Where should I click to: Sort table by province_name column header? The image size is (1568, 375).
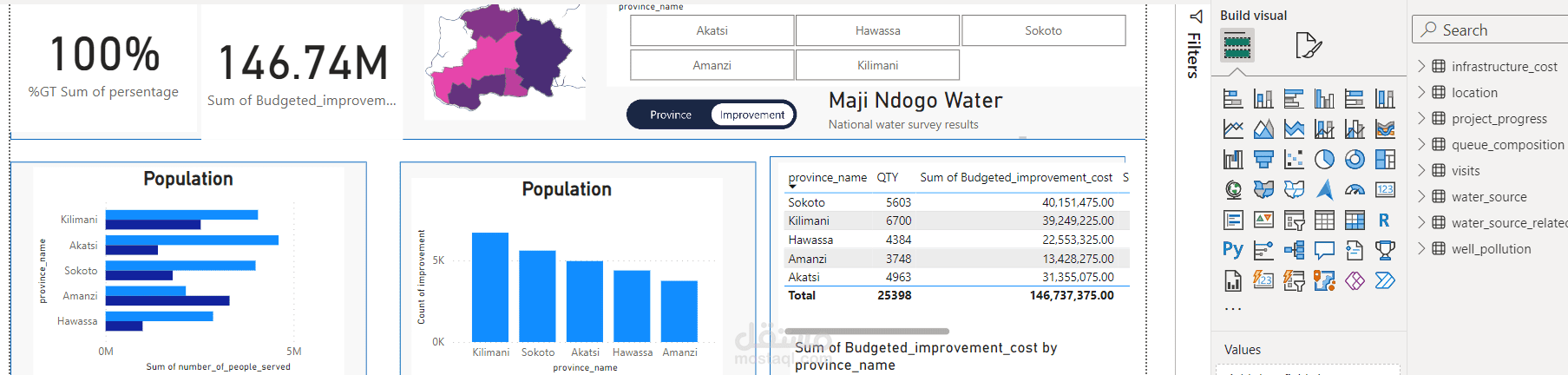[827, 177]
